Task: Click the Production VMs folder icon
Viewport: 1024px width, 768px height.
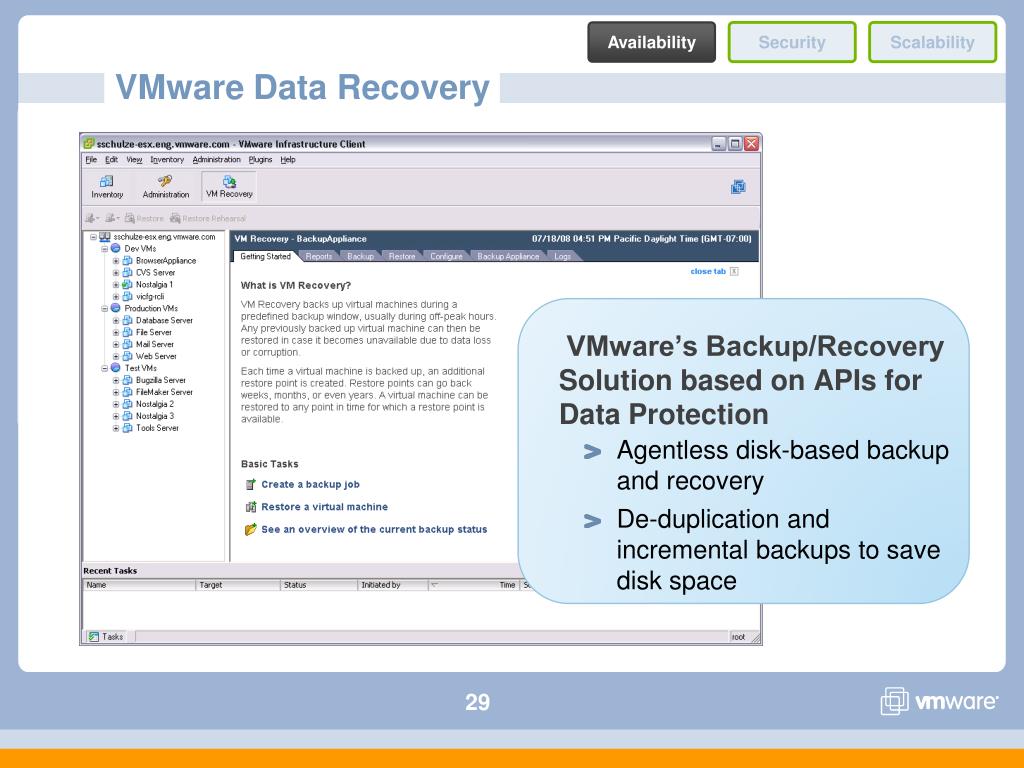Action: click(x=116, y=308)
